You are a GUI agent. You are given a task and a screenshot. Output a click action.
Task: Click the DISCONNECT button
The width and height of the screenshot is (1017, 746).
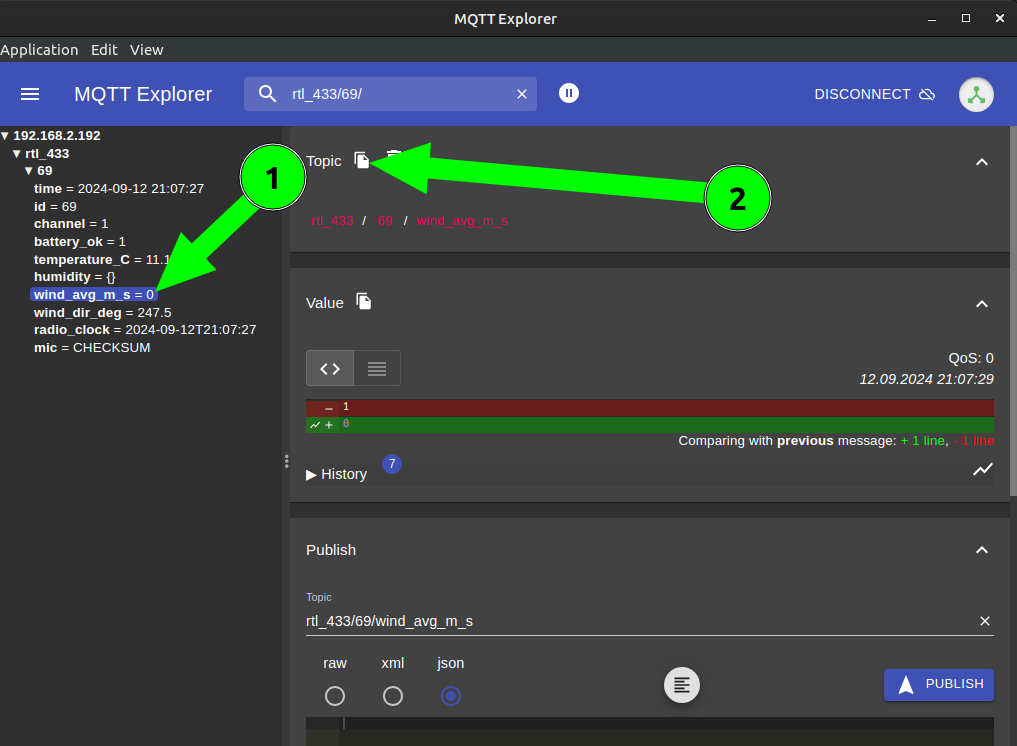(x=874, y=94)
